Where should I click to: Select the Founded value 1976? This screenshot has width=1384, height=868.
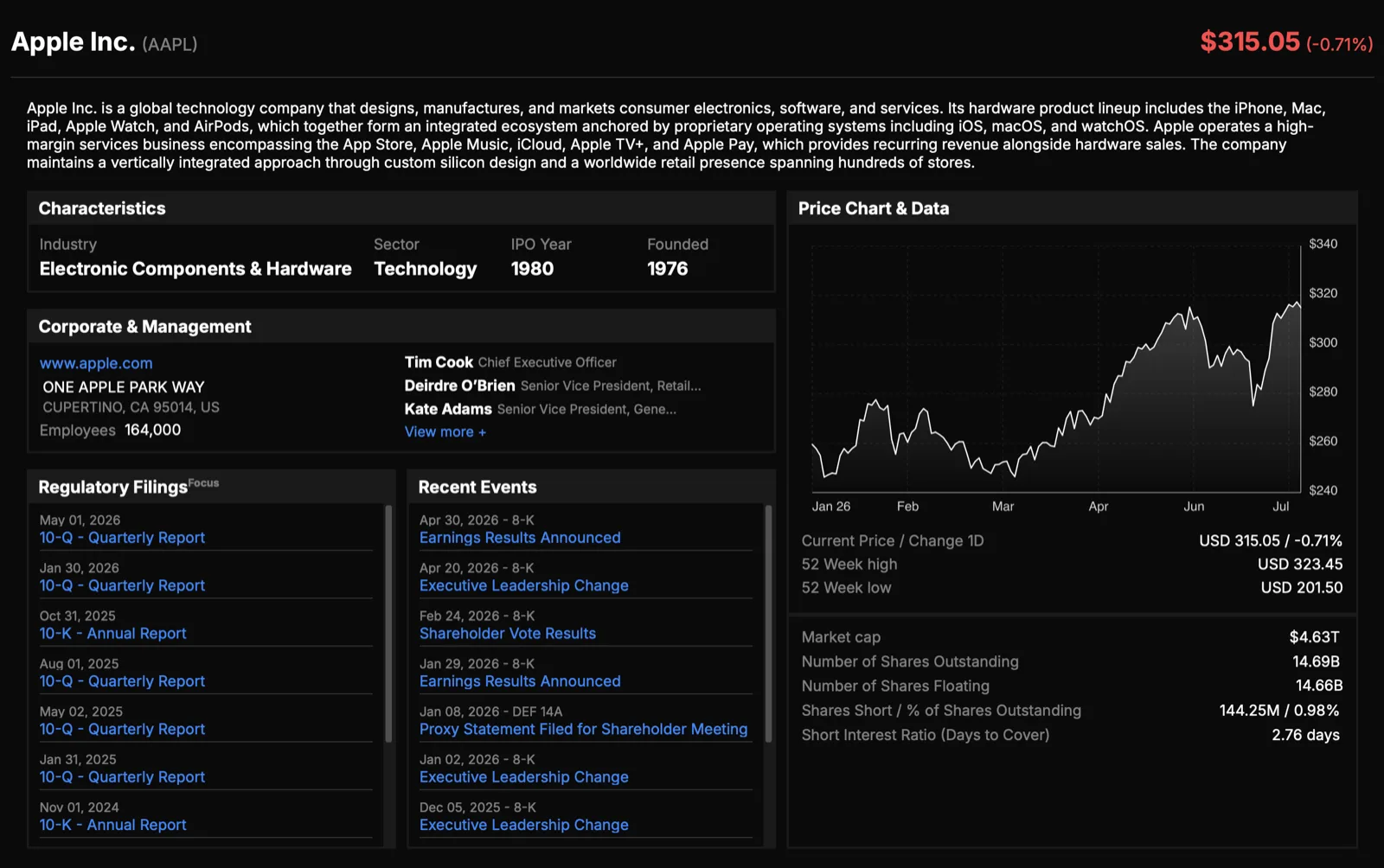tap(667, 269)
